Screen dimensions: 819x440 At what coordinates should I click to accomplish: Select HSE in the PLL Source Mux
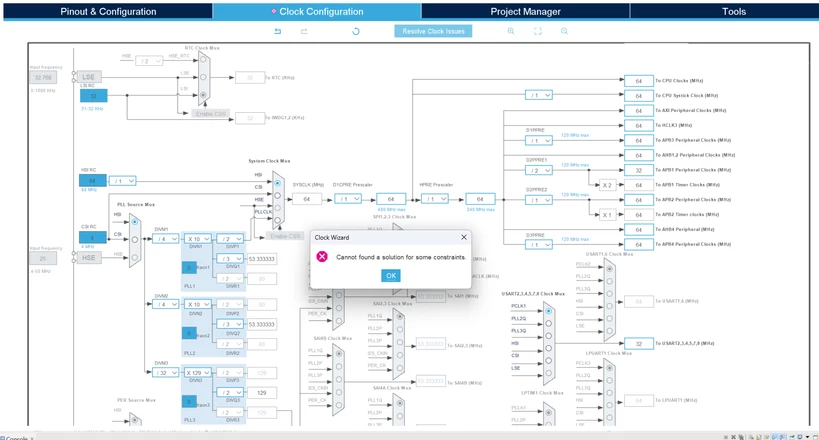tap(135, 258)
